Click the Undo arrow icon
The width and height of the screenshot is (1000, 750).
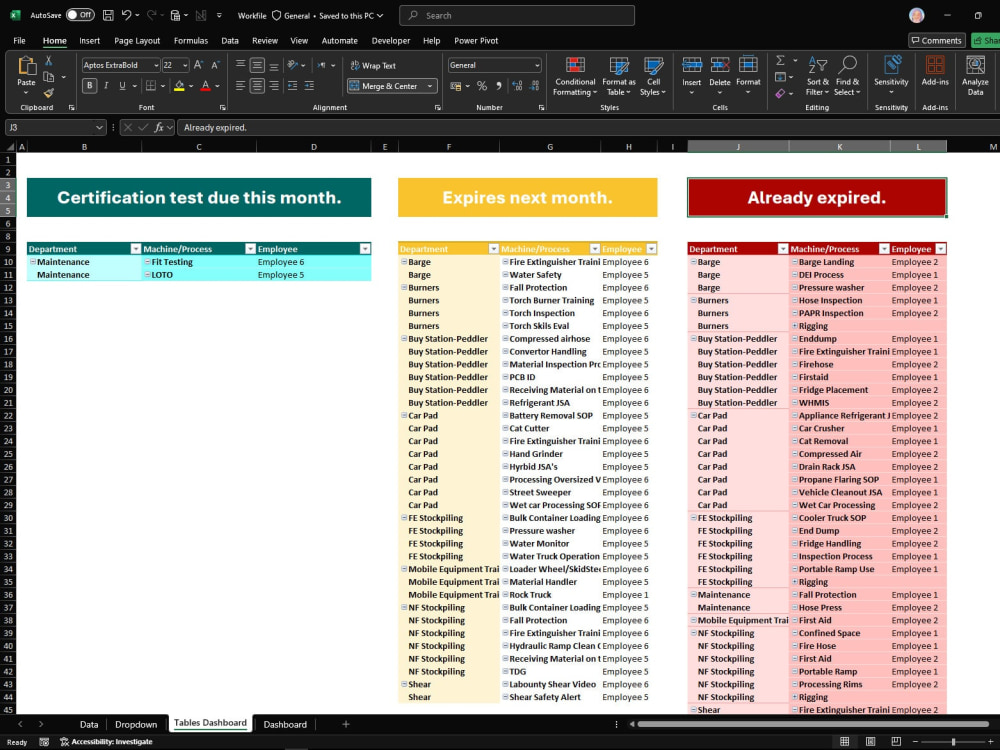[x=126, y=15]
